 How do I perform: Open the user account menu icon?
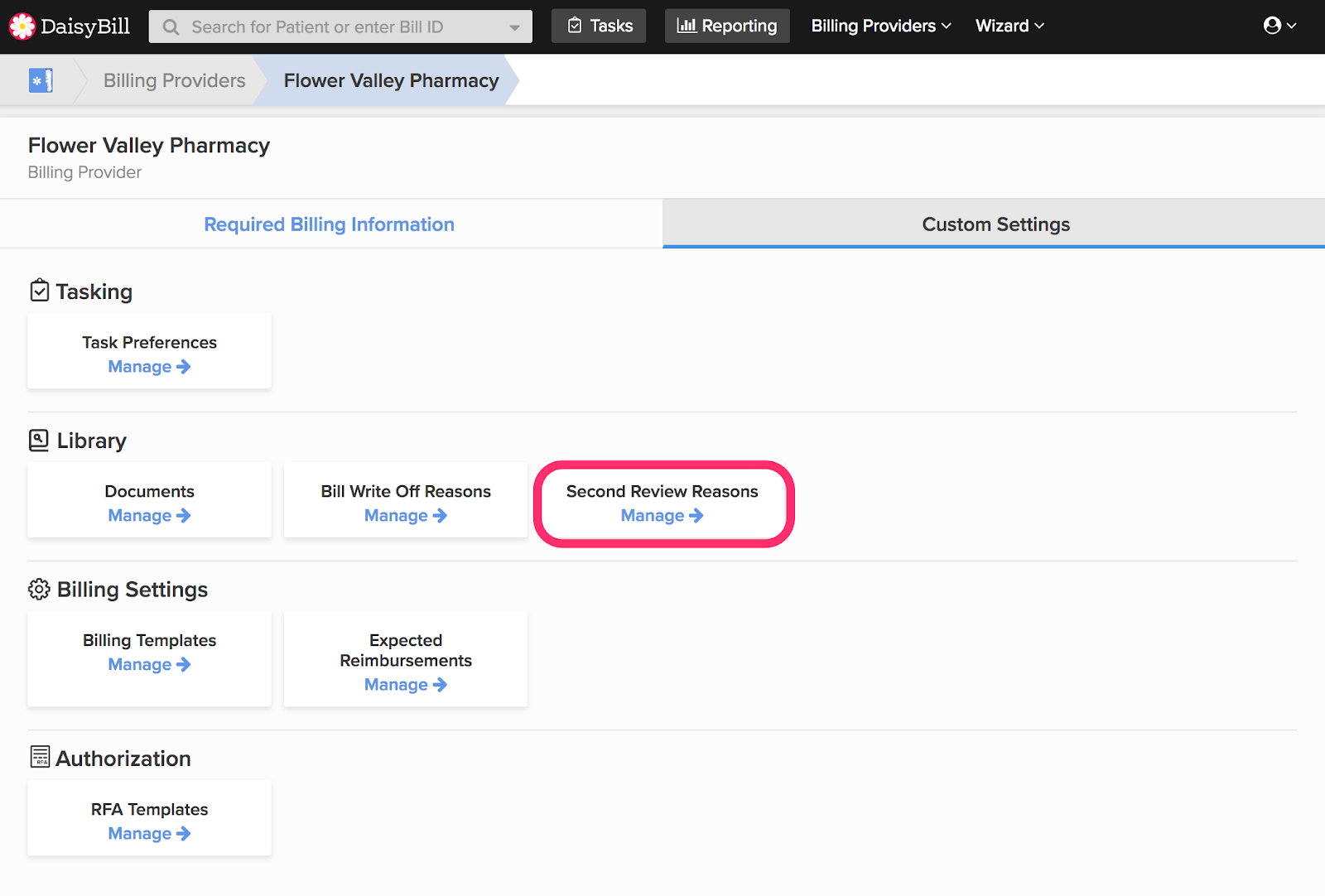pos(1279,26)
